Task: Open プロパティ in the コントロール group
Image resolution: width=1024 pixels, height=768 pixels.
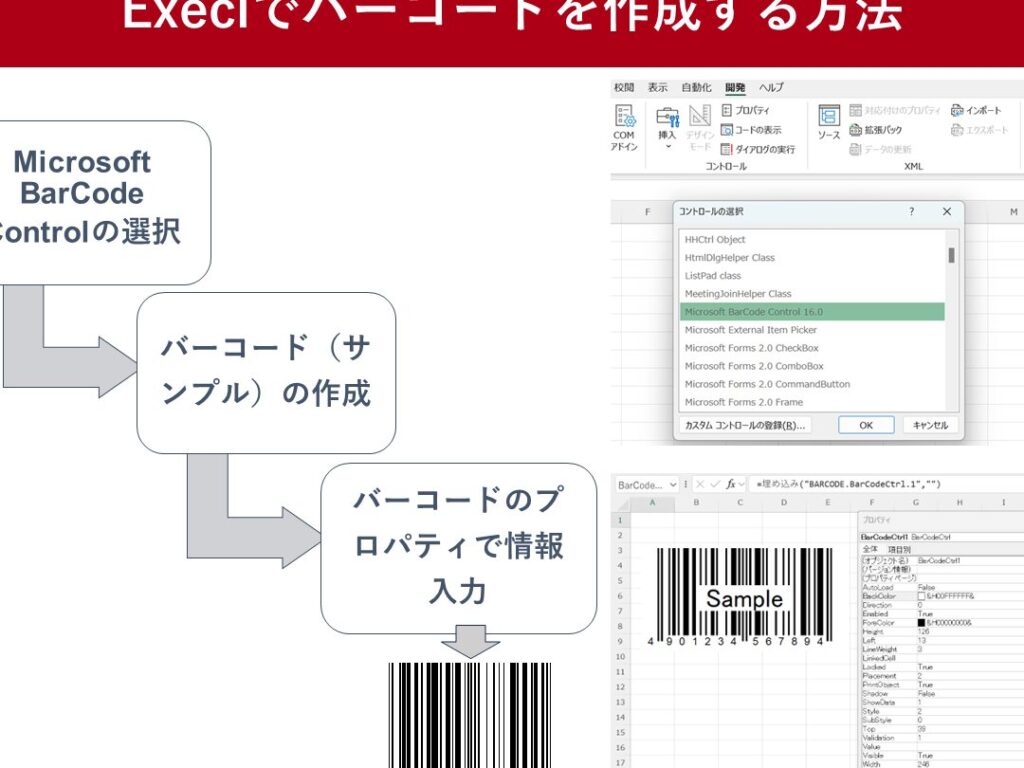Action: 745,110
